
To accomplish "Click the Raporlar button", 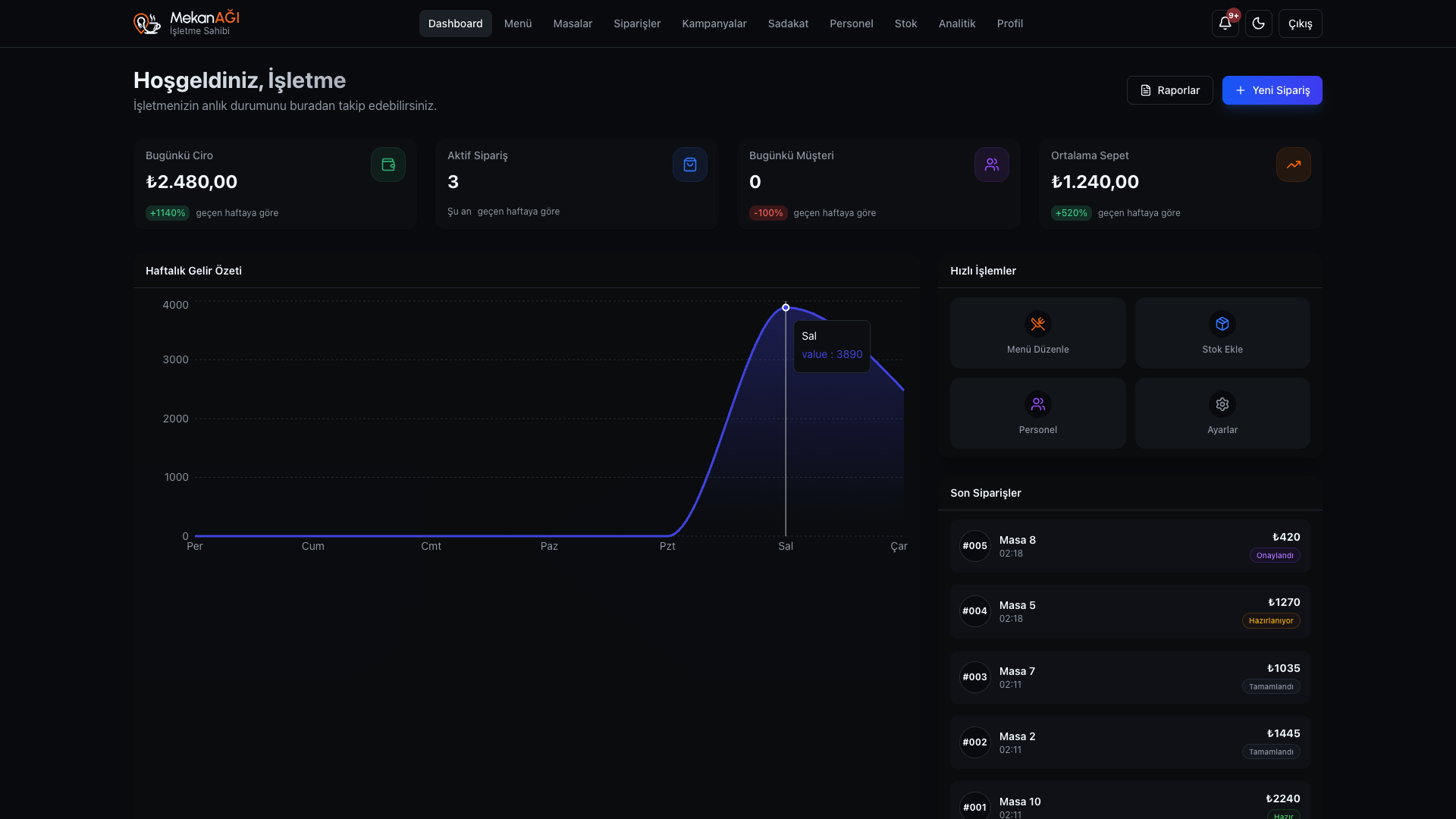I will coord(1169,90).
